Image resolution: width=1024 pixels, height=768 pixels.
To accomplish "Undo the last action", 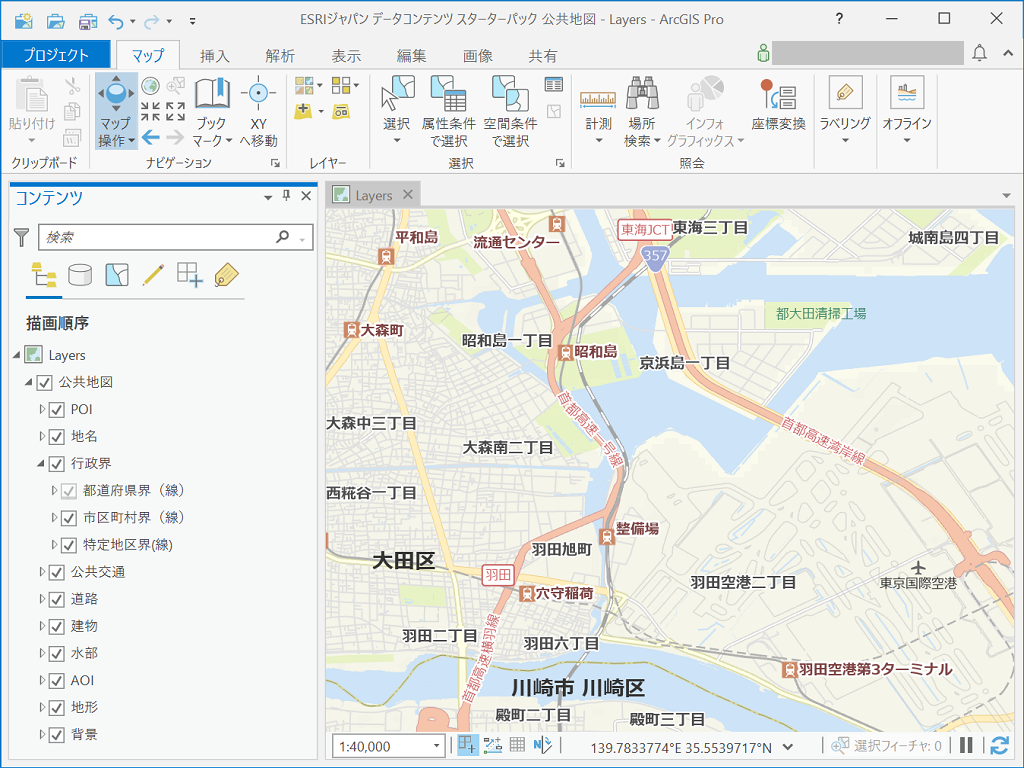I will tap(116, 22).
